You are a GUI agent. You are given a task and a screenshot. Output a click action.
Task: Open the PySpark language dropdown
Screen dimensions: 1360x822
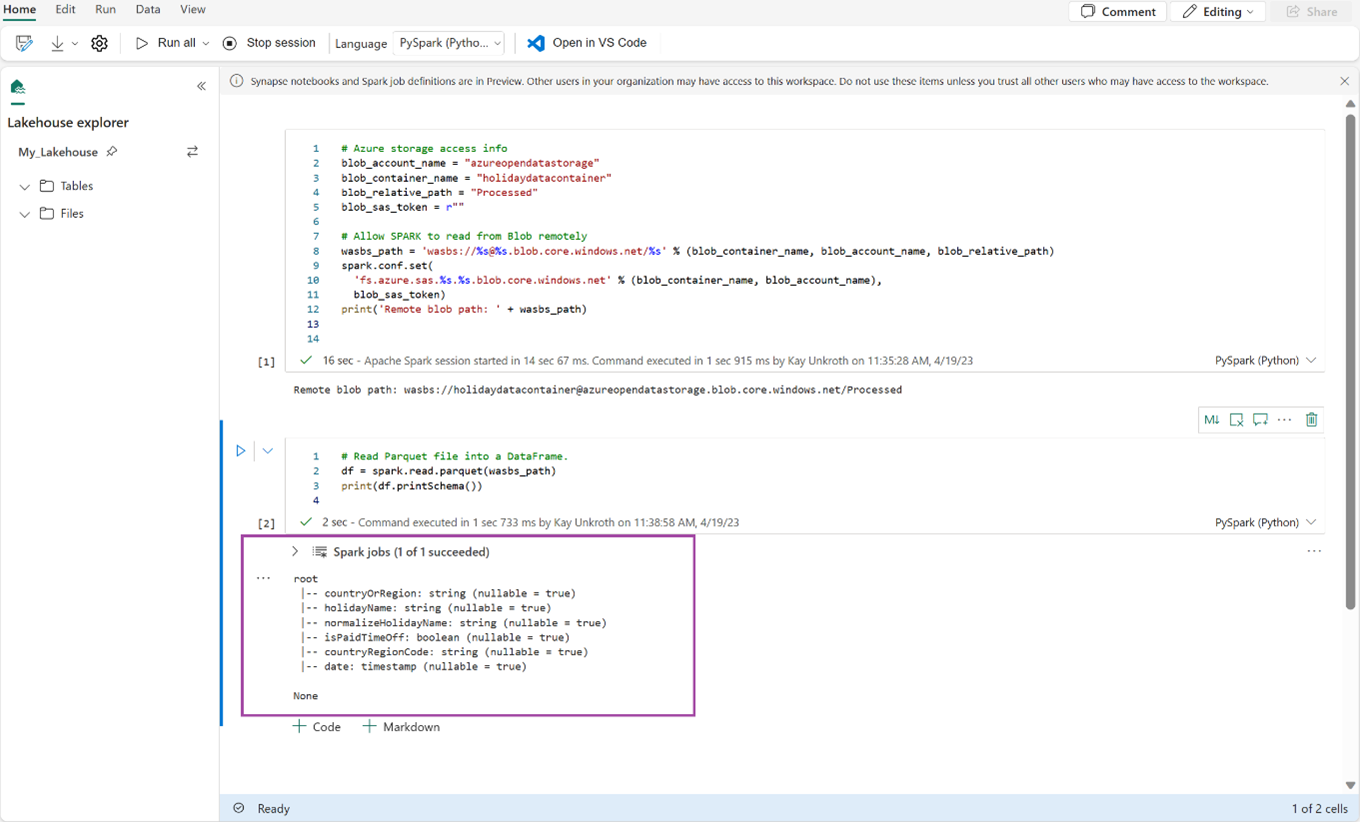(448, 43)
